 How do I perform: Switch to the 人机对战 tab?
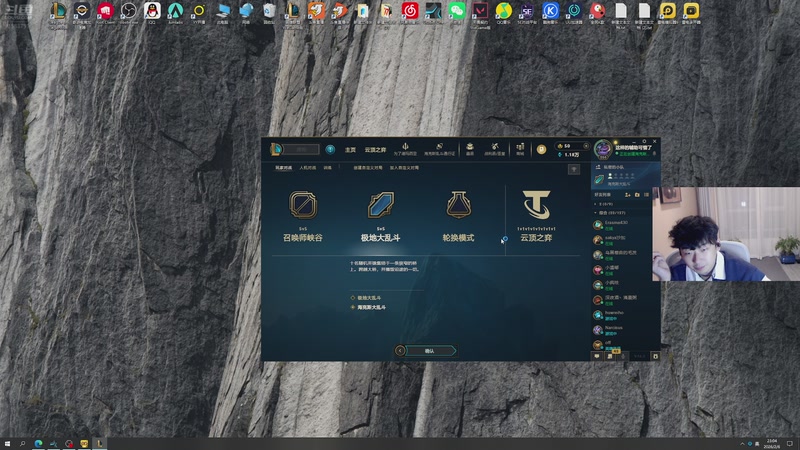click(x=308, y=168)
